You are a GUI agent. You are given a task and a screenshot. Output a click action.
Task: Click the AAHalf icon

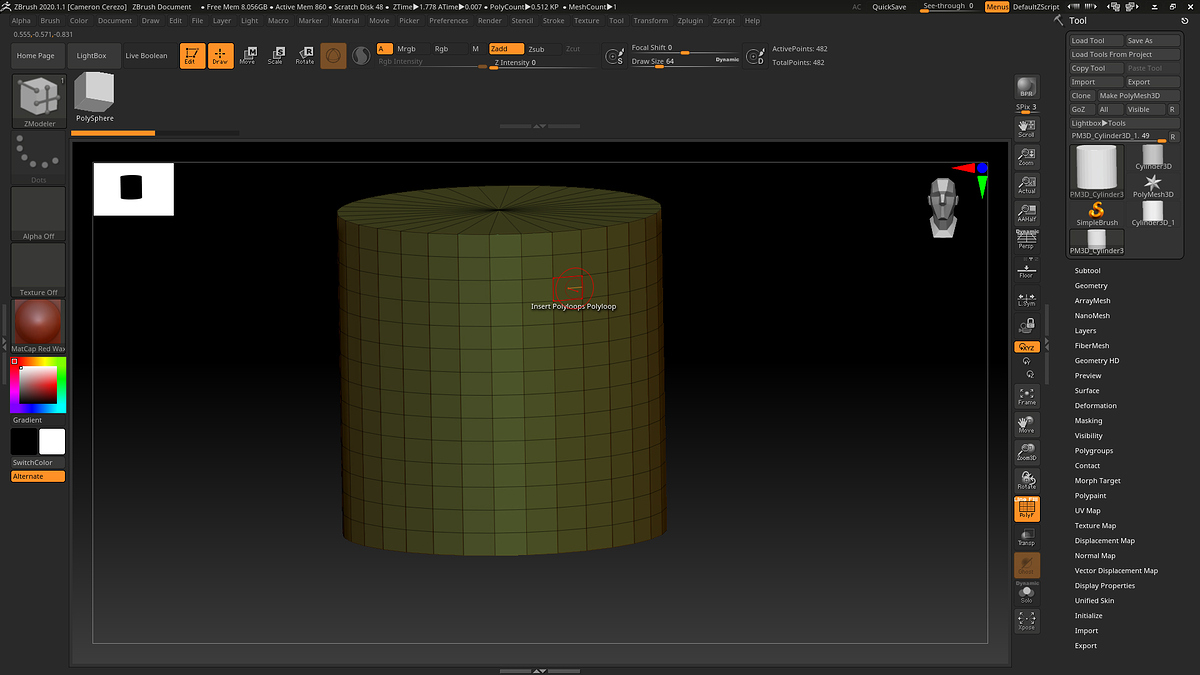pos(1026,213)
